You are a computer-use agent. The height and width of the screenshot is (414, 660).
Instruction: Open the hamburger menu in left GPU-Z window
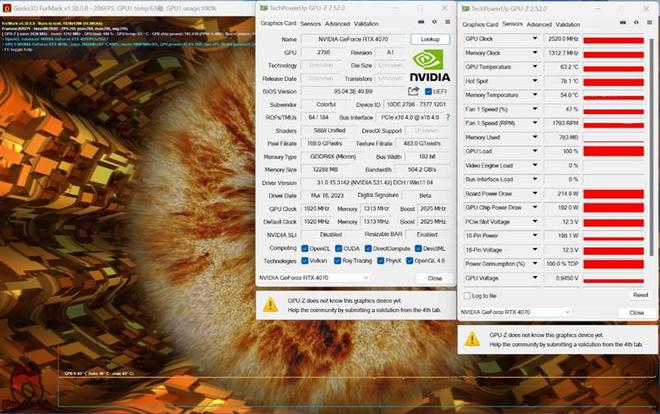[447, 22]
